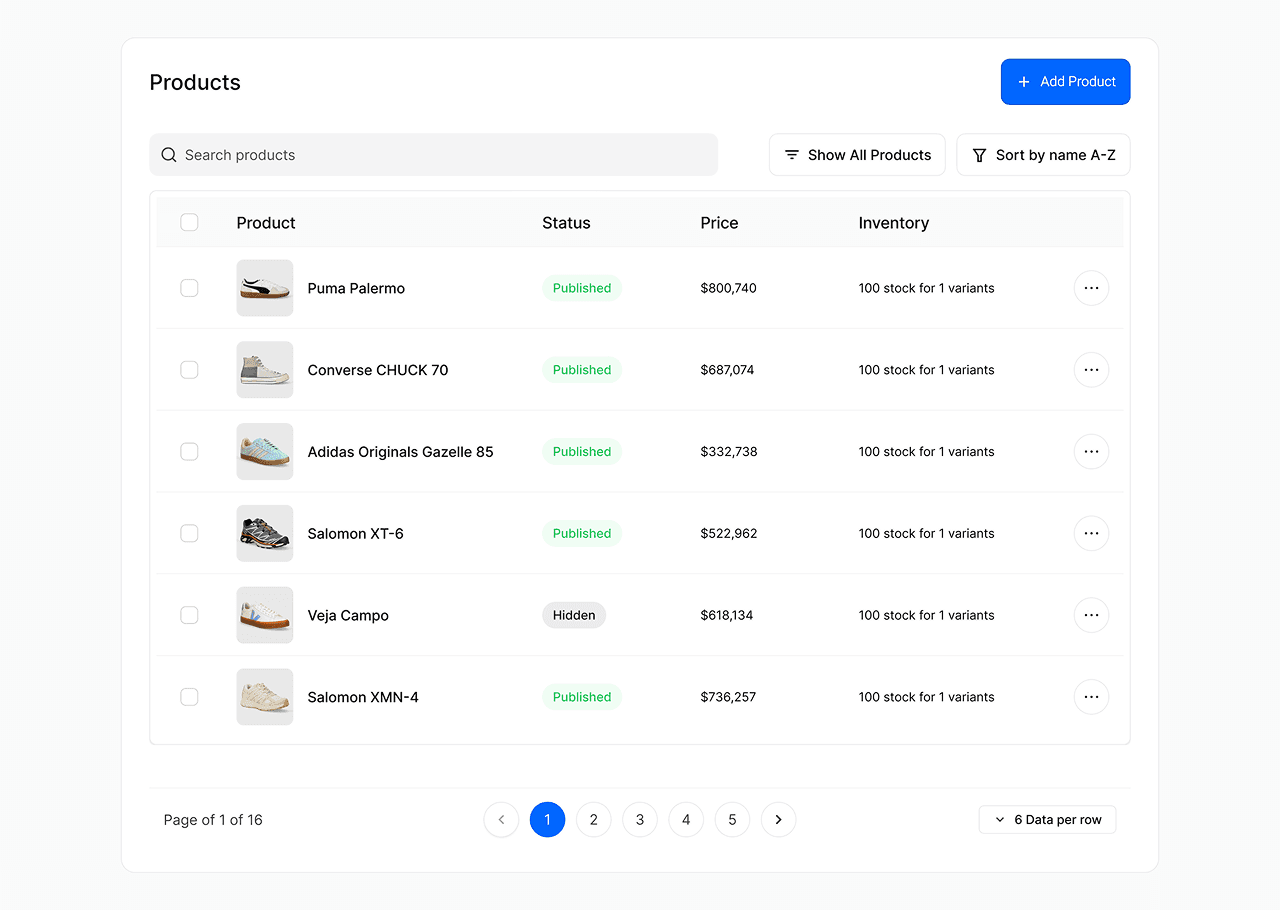Open the Salomon XT-6 thumbnail image

tap(265, 534)
